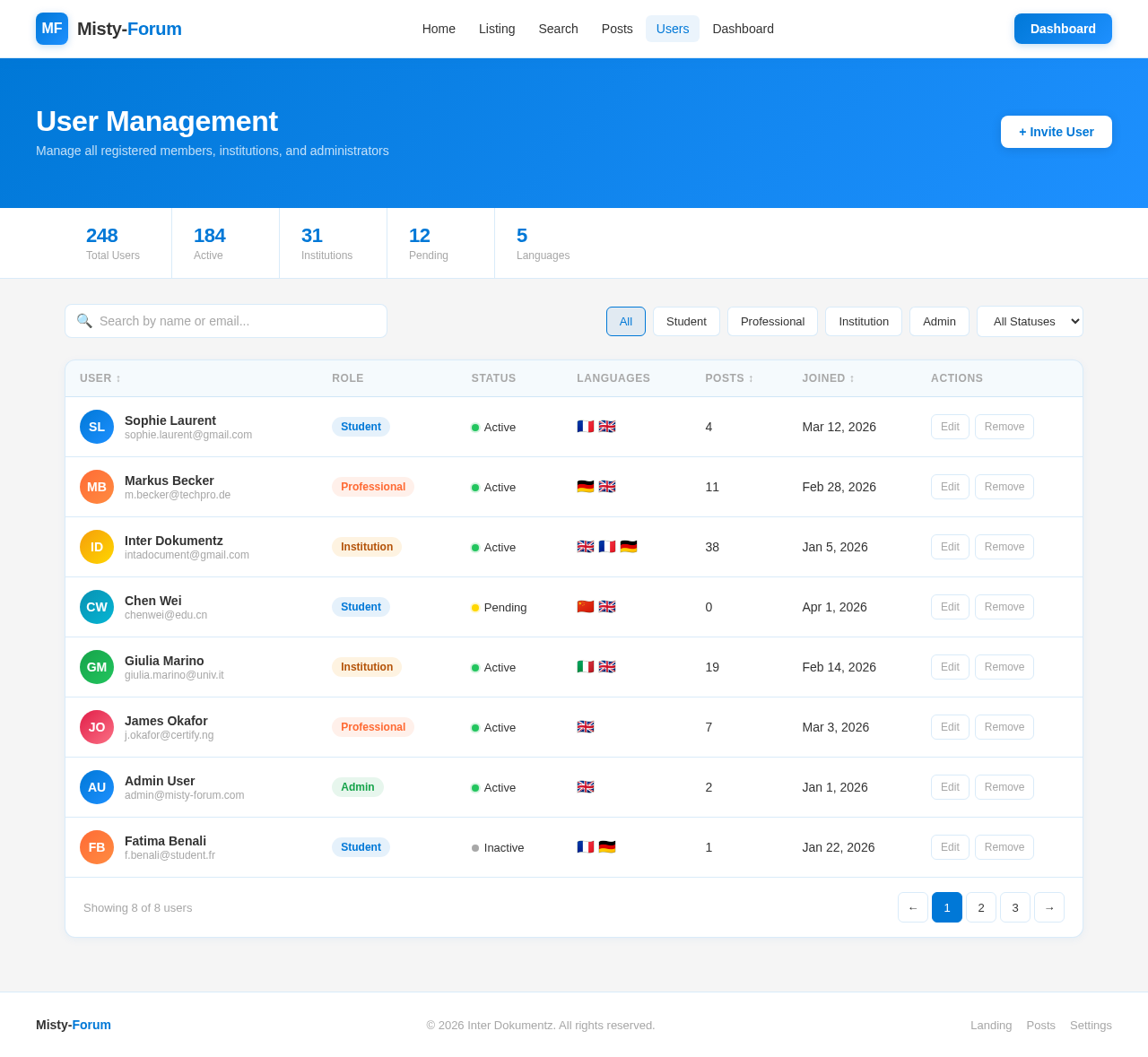Viewport: 1148px width, 1057px height.
Task: Select the Institution role filter
Action: tap(863, 321)
